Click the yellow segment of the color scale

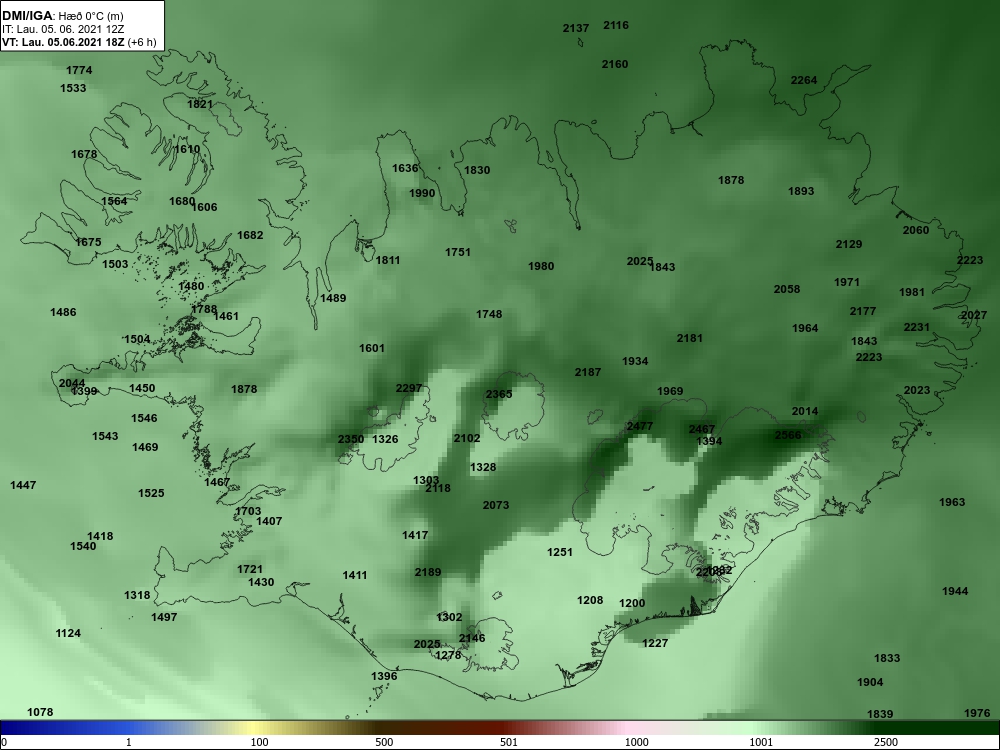pos(252,728)
